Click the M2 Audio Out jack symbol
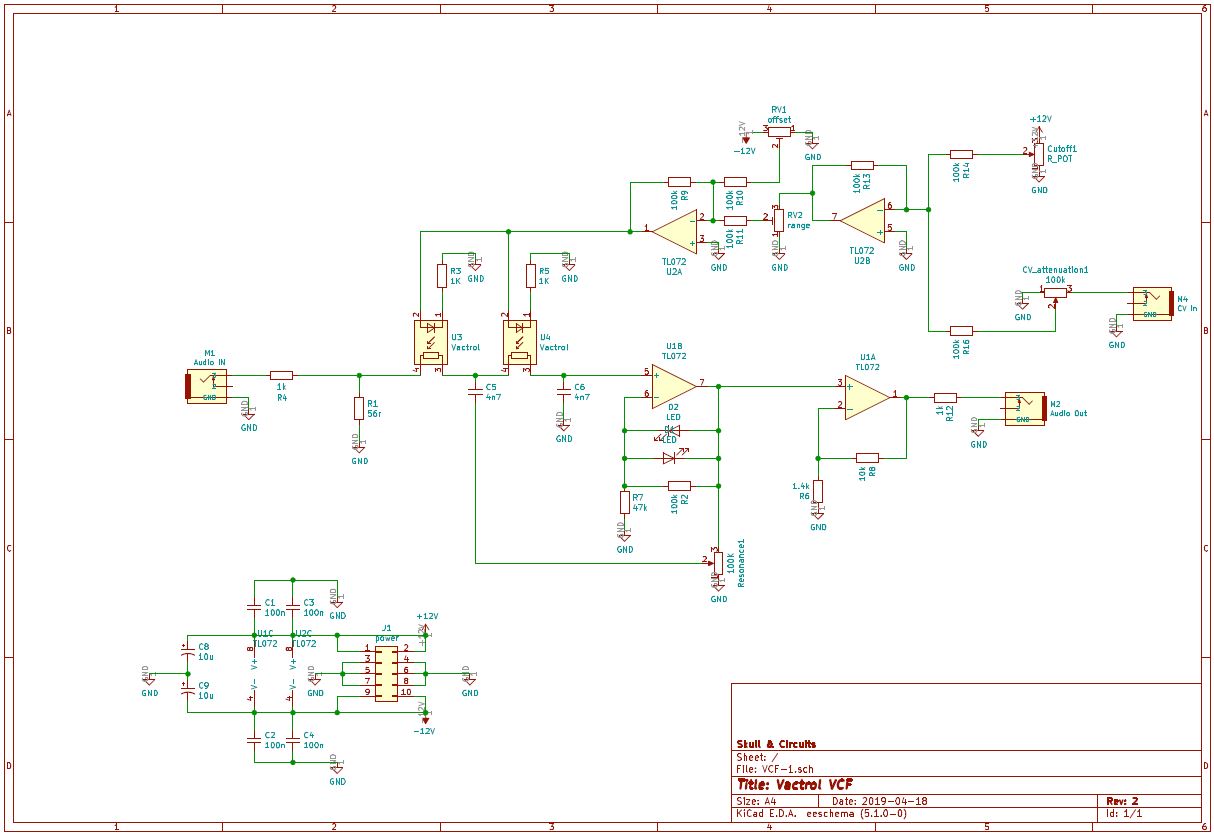Viewport: 1214px width, 834px height. click(x=1026, y=408)
